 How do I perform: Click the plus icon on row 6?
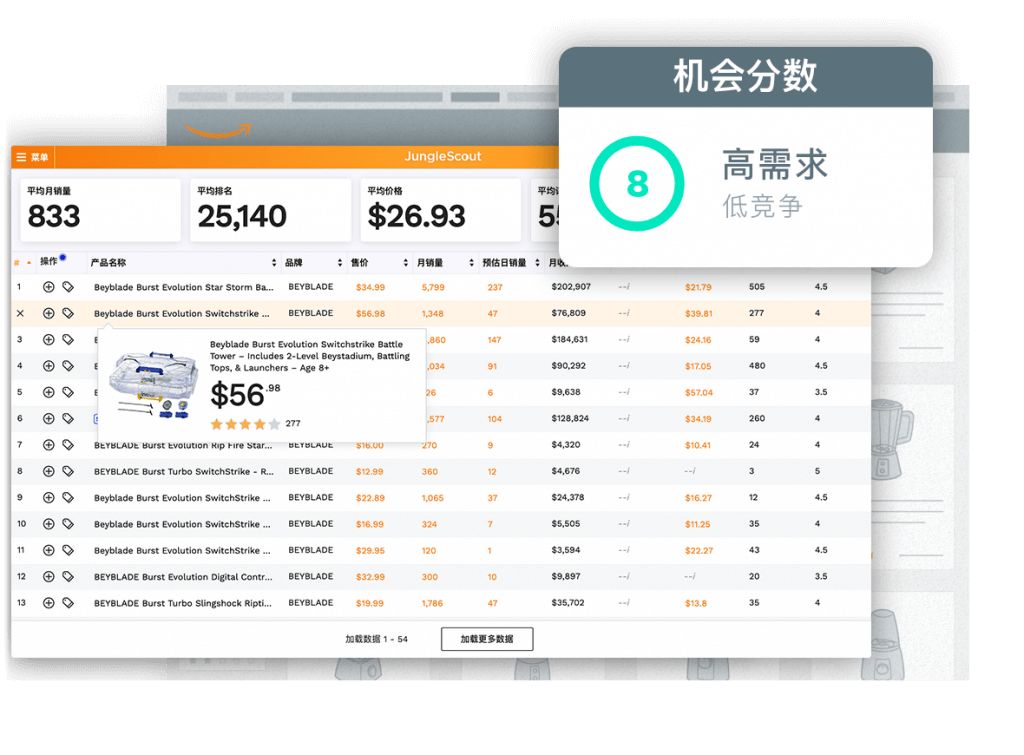tap(48, 417)
